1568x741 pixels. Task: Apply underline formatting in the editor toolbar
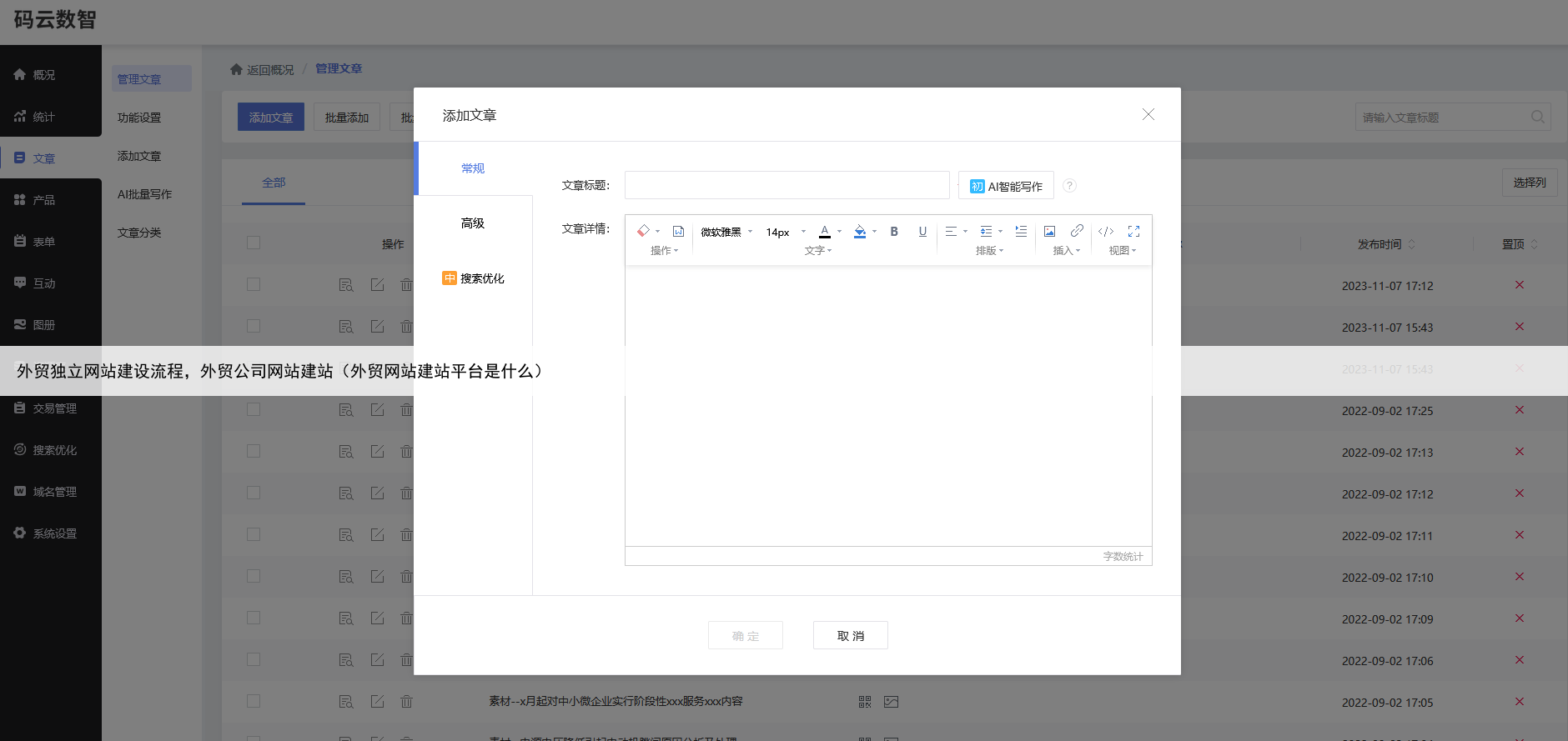coord(922,232)
